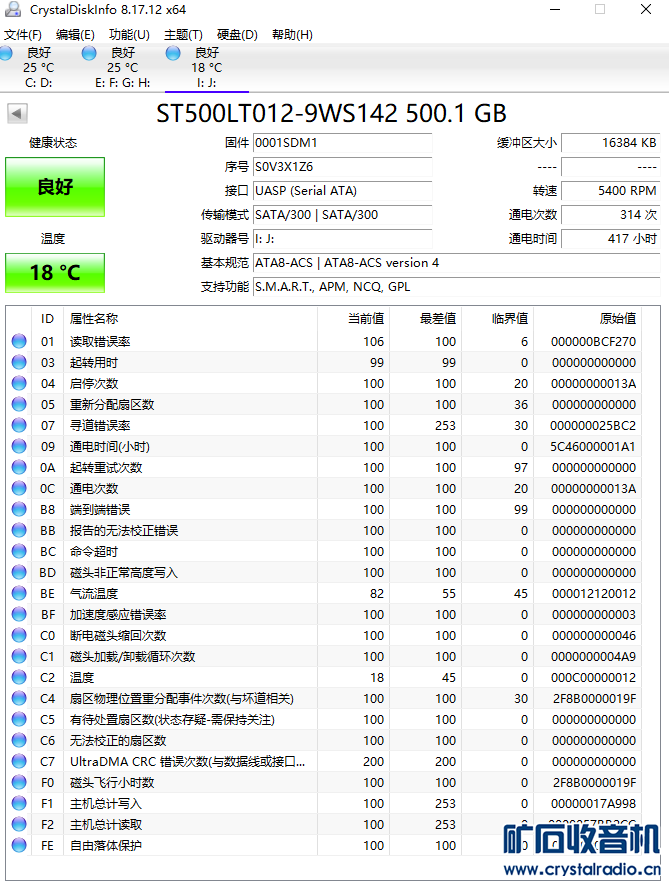Click status icon for 寻道错误率 row
The height and width of the screenshot is (882, 669).
coord(19,425)
